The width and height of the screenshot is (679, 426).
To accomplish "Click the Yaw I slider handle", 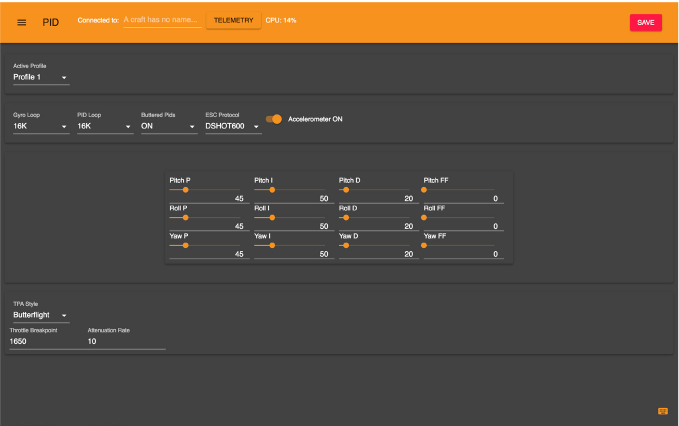I will pos(272,245).
